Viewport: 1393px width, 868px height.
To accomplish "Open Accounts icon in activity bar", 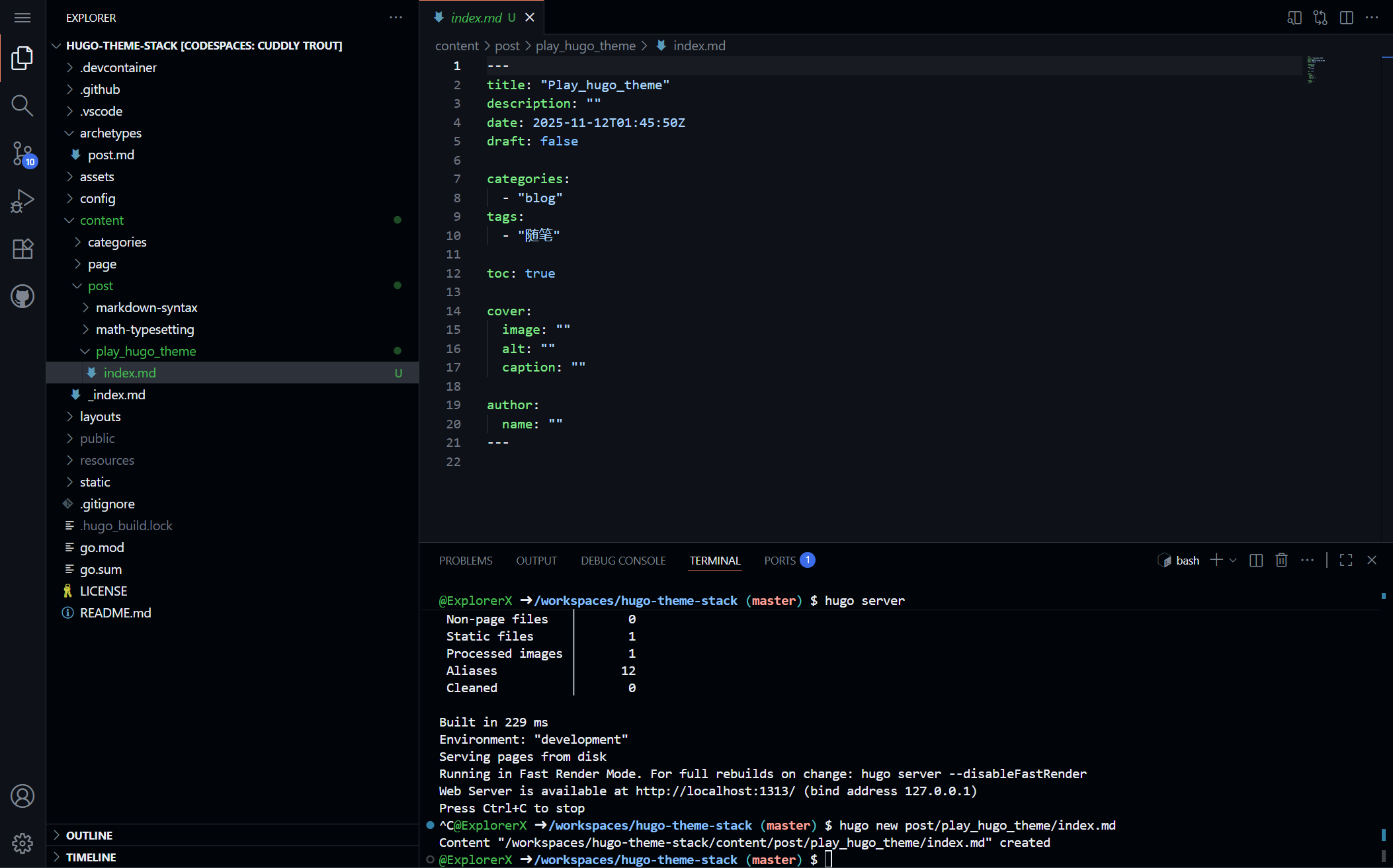I will click(x=22, y=797).
